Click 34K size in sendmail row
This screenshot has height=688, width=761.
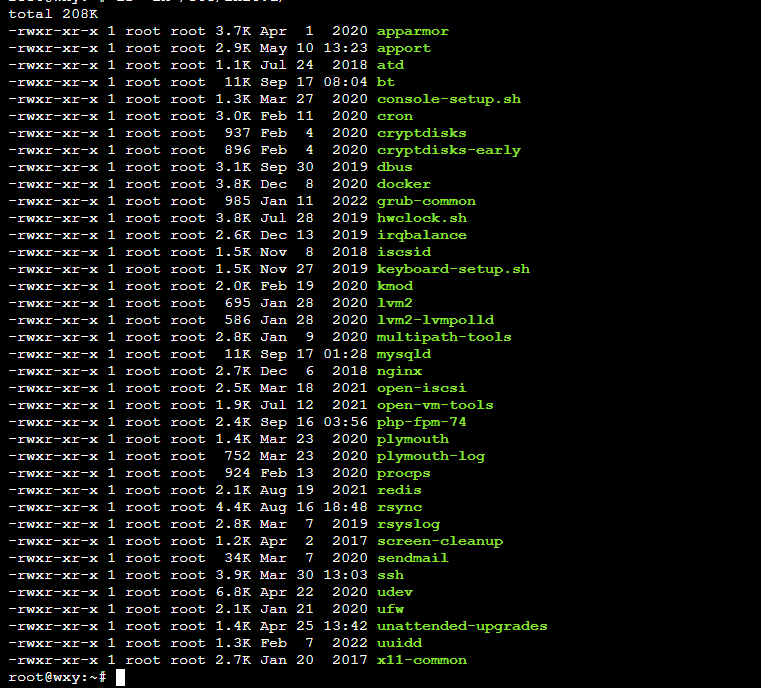tap(237, 558)
